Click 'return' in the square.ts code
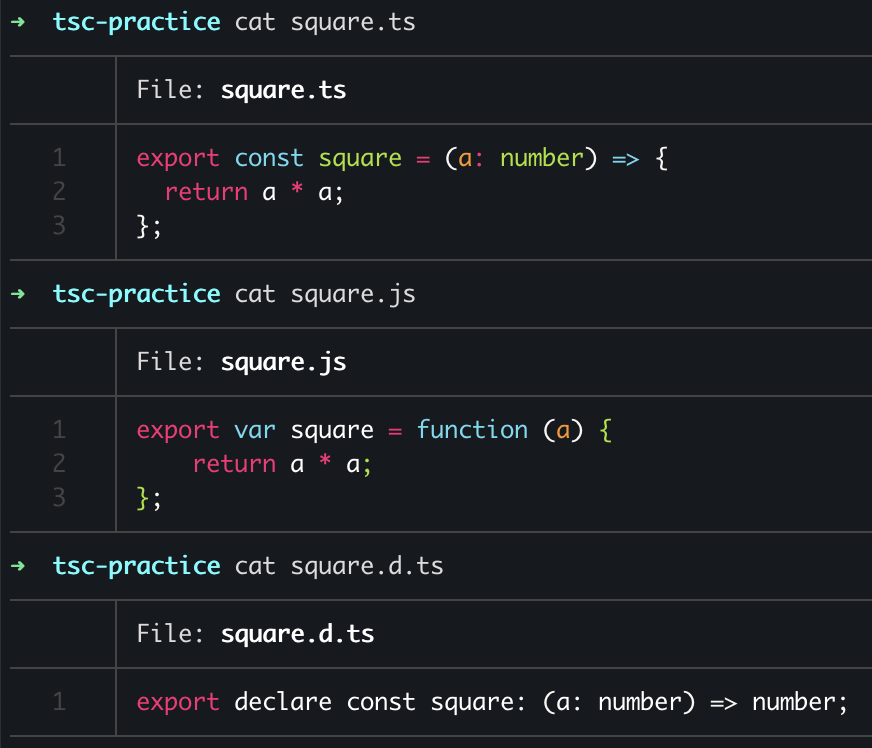Viewport: 872px width, 748px height. tap(206, 192)
